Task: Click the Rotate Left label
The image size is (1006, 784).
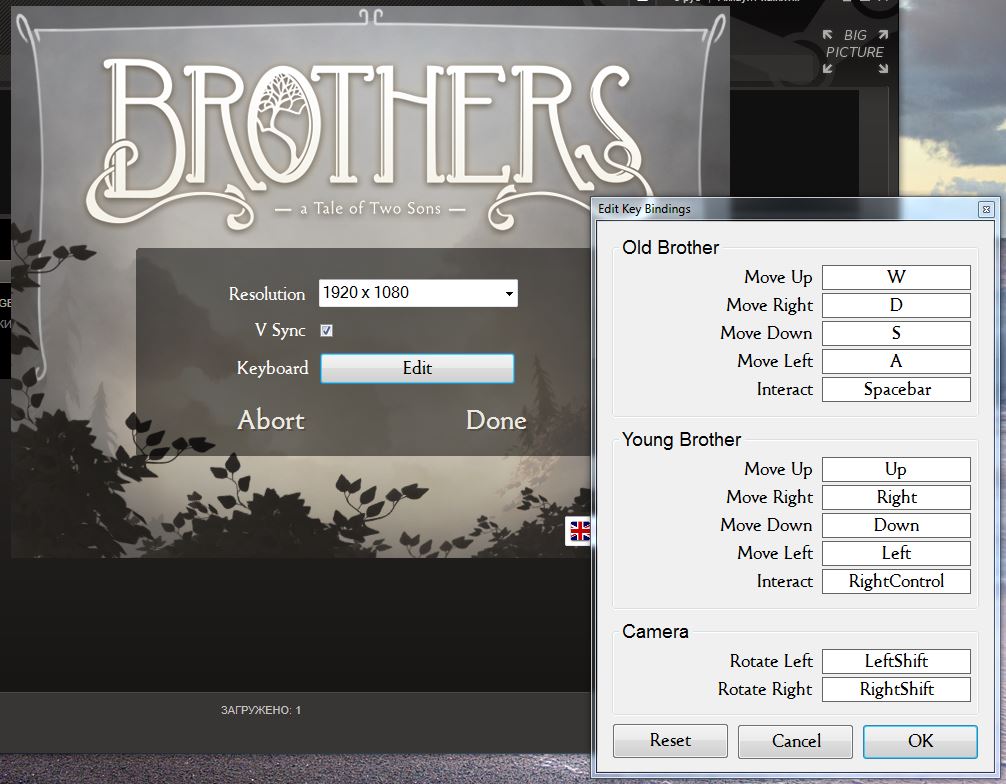Action: coord(771,661)
